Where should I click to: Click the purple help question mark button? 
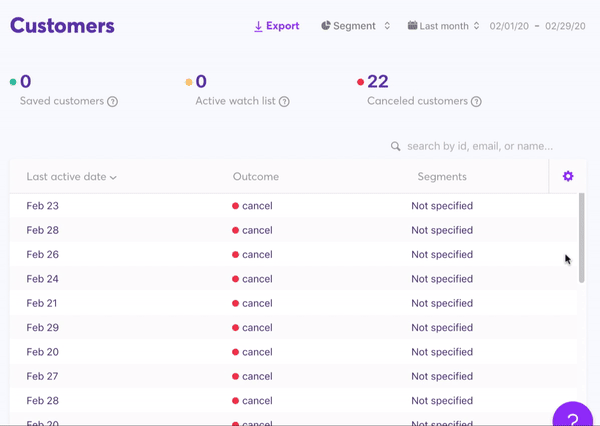573,417
